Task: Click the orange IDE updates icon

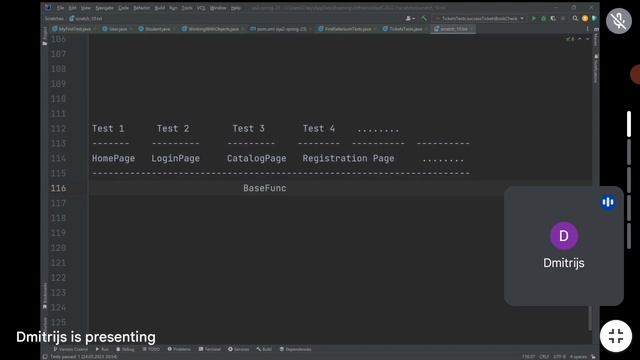Action: pyautogui.click(x=584, y=18)
